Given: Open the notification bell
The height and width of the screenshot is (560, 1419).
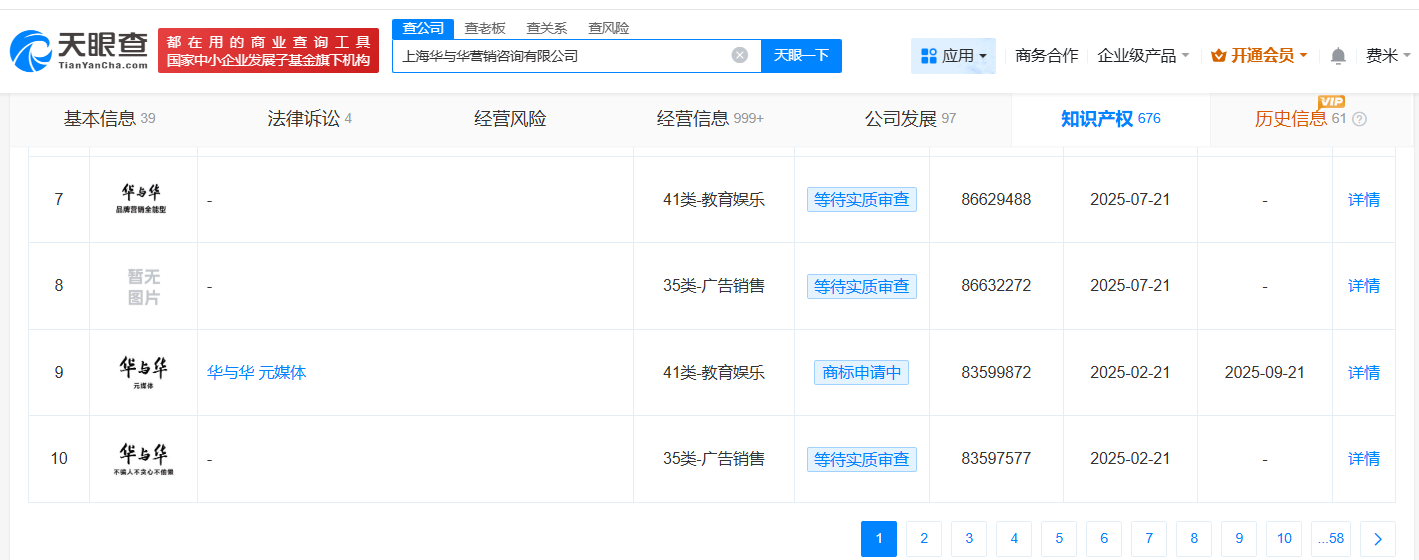Looking at the screenshot, I should 1338,56.
